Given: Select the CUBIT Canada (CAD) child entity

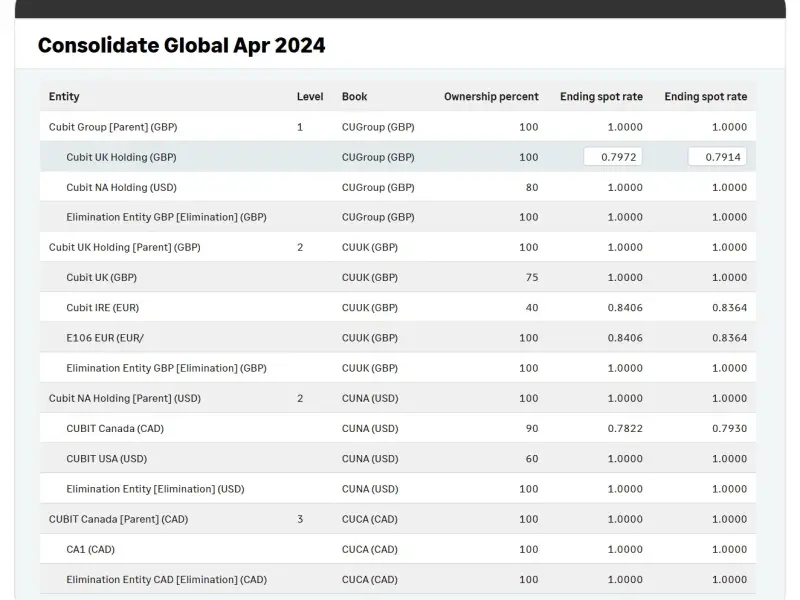Looking at the screenshot, I should (x=115, y=428).
